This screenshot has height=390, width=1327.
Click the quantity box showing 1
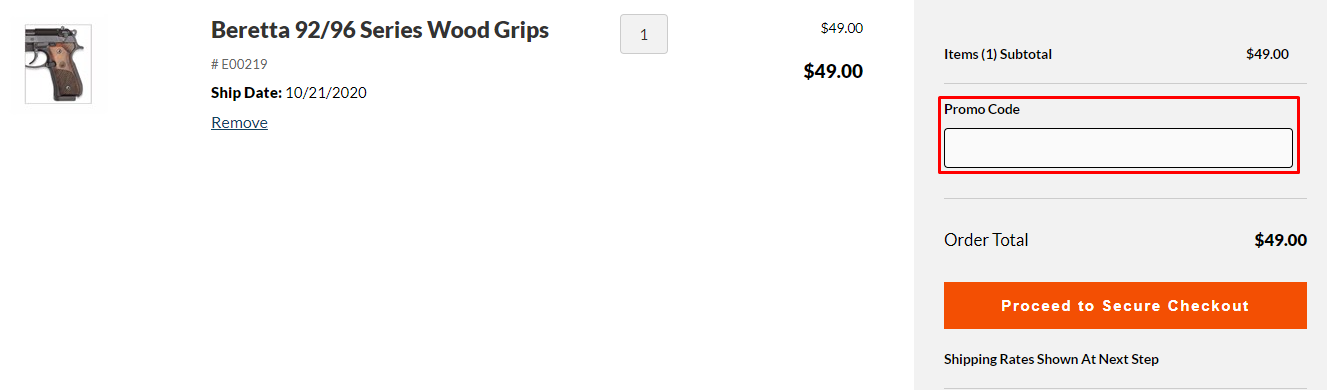[x=644, y=34]
